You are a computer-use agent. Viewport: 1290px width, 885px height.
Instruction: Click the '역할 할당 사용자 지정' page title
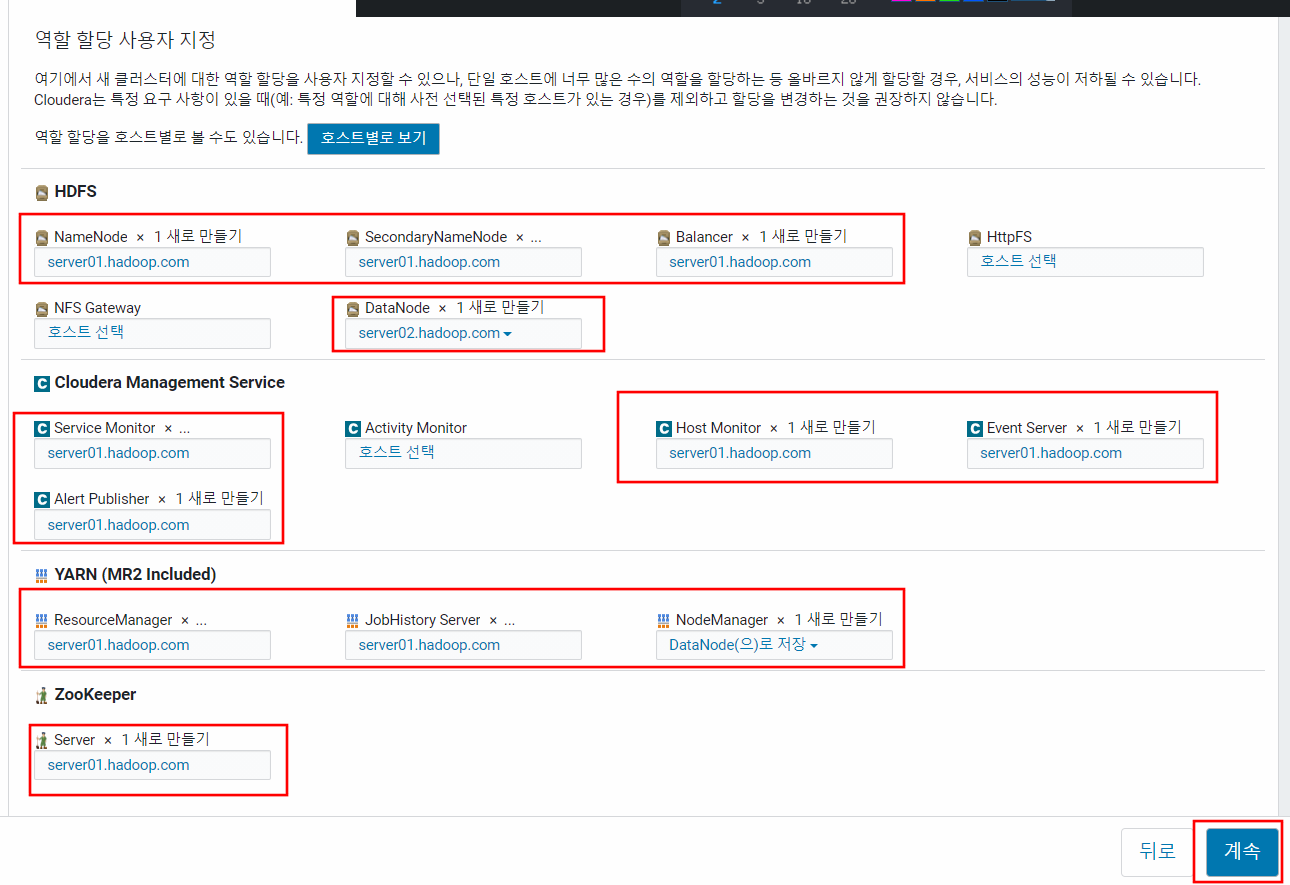point(125,40)
